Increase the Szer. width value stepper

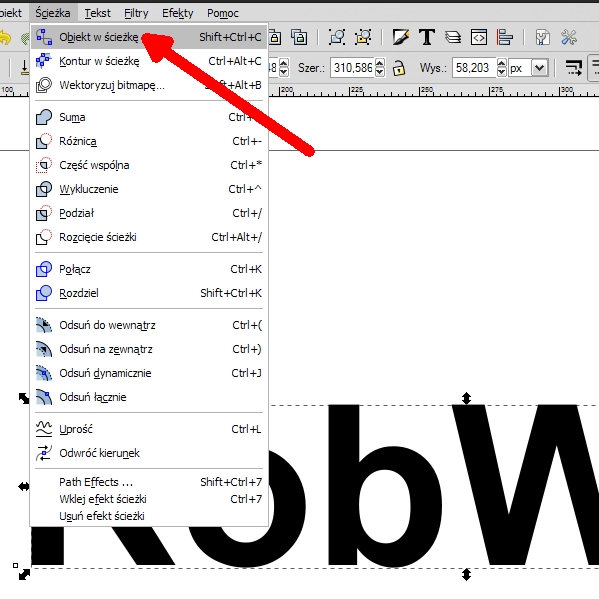[380, 64]
